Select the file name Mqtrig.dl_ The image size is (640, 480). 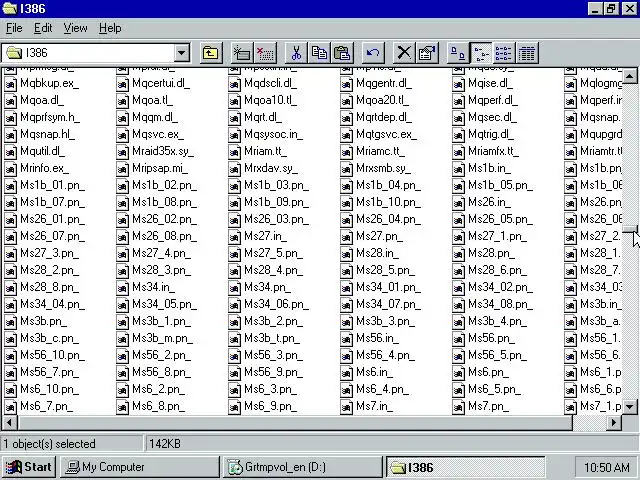491,134
